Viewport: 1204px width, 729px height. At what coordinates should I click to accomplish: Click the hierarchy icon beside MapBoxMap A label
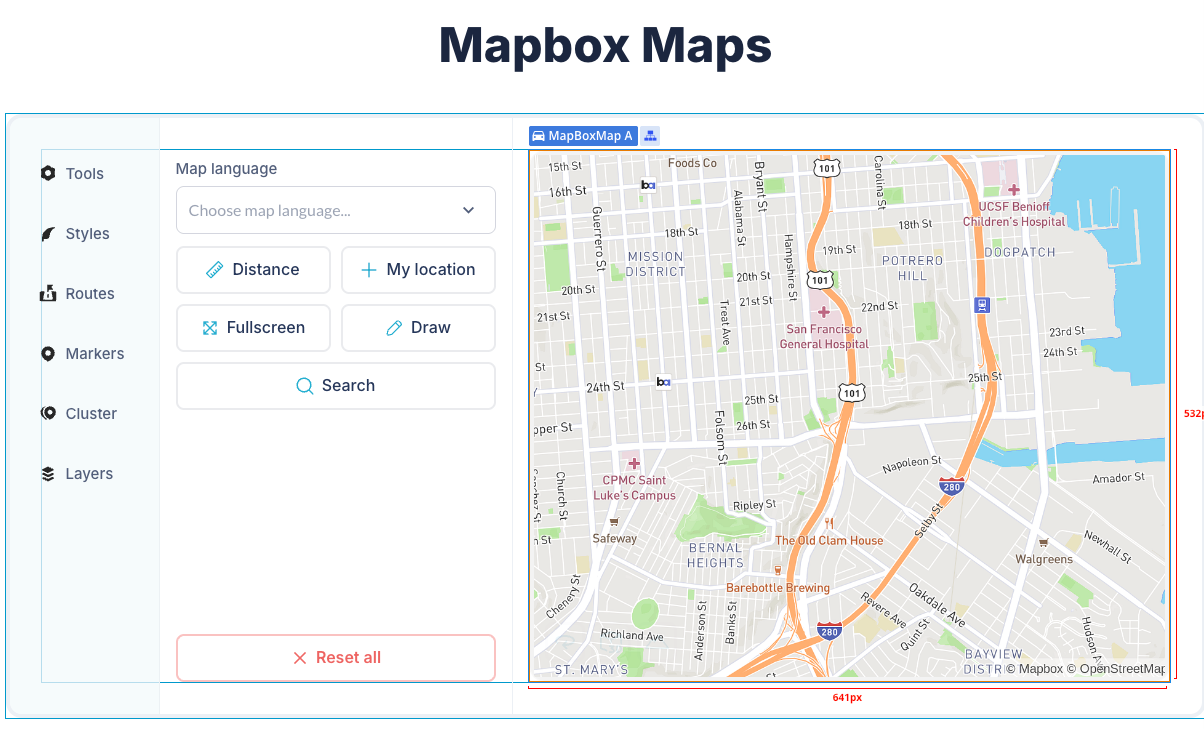pyautogui.click(x=650, y=136)
